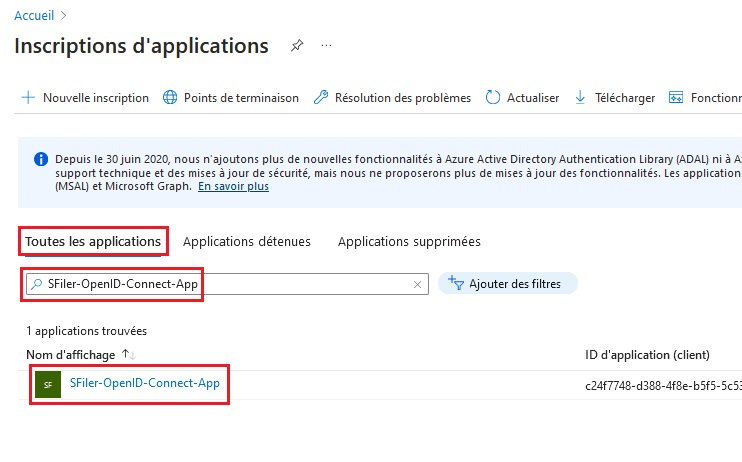This screenshot has width=742, height=462.
Task: Click Nouvelle inscription label
Action: click(96, 98)
